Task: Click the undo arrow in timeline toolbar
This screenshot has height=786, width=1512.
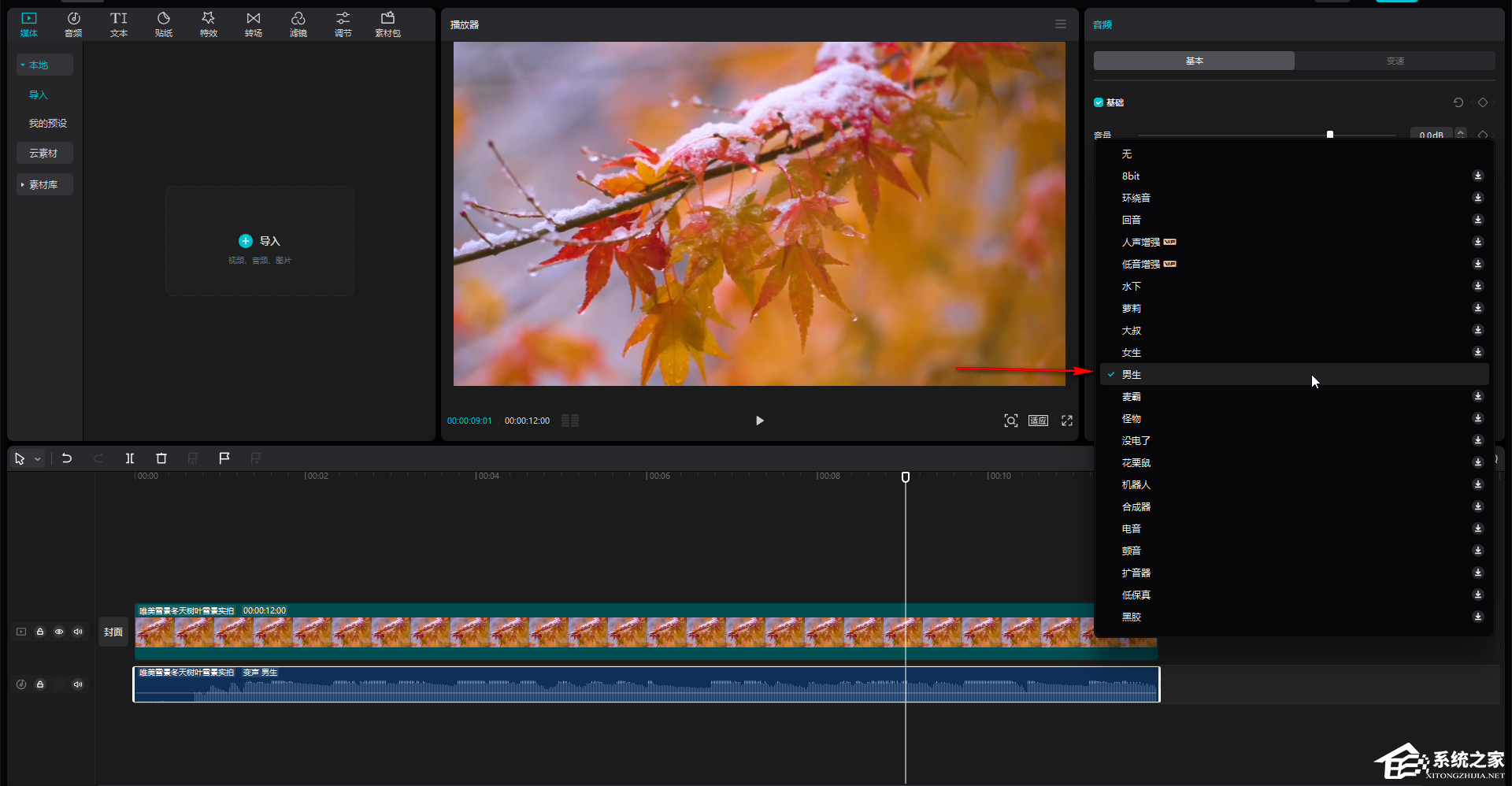Action: pos(67,458)
